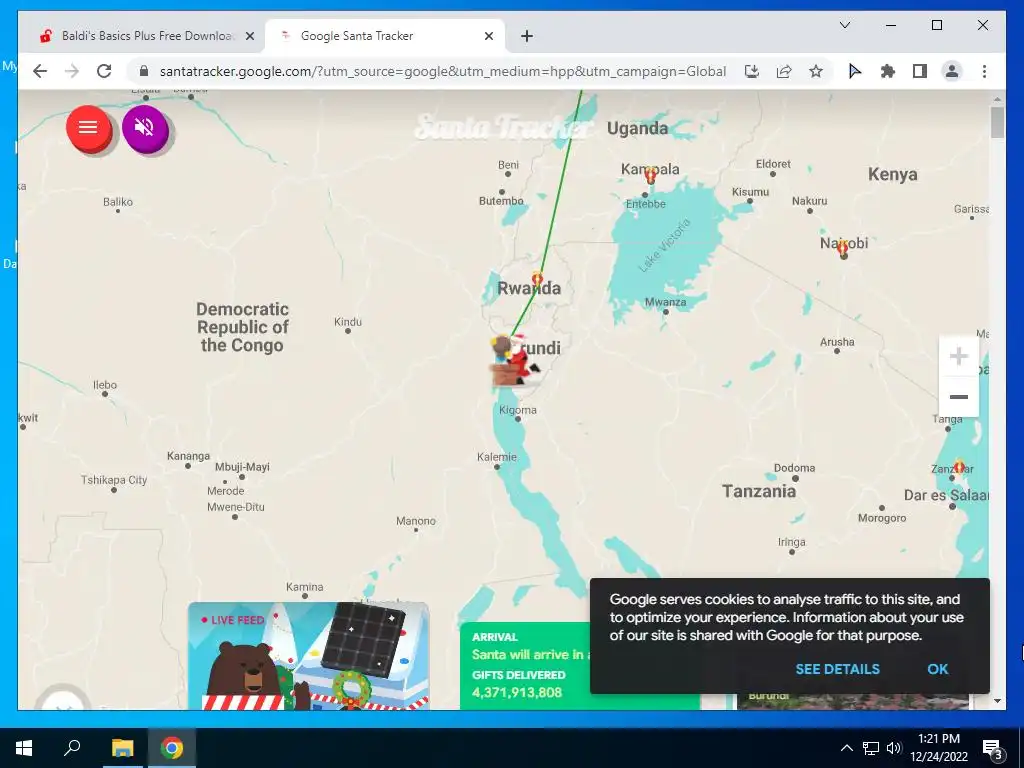Screen dimensions: 1024x768
Task: Open SEE DETAILS in the cookie notice
Action: tap(837, 669)
